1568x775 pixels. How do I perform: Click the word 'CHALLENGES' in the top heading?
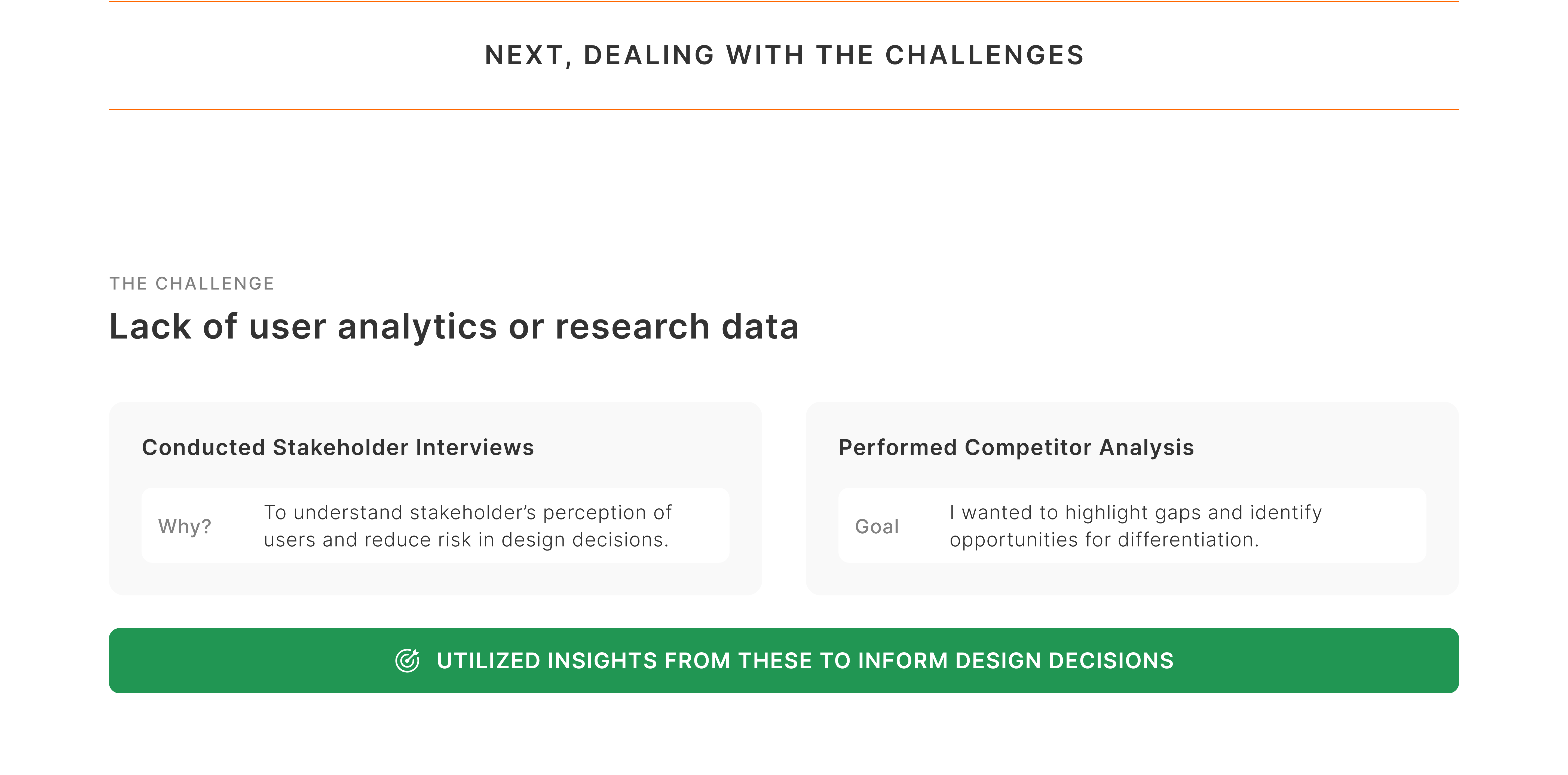tap(984, 55)
